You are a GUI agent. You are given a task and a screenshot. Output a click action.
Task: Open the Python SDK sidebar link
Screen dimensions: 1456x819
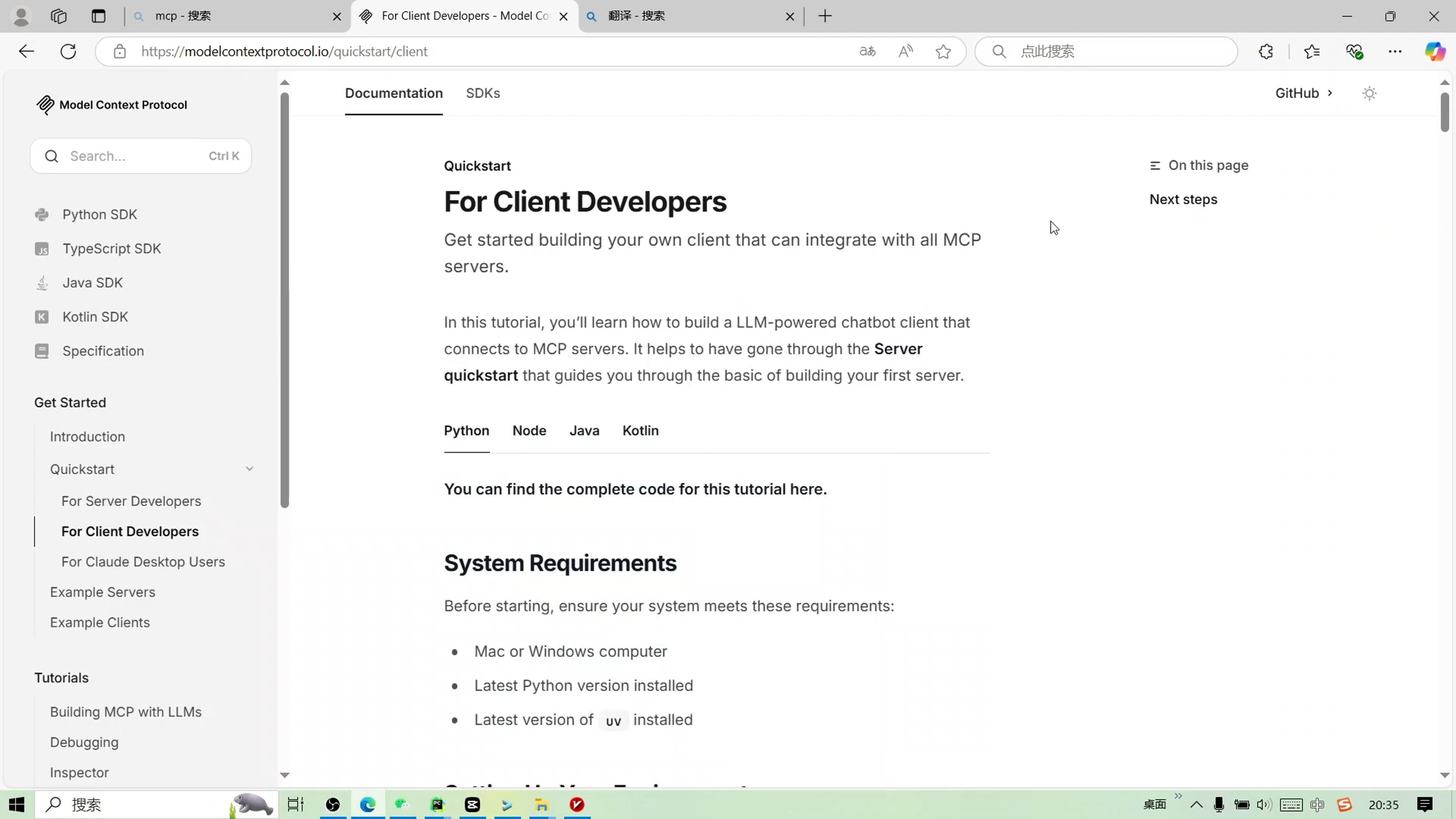99,215
